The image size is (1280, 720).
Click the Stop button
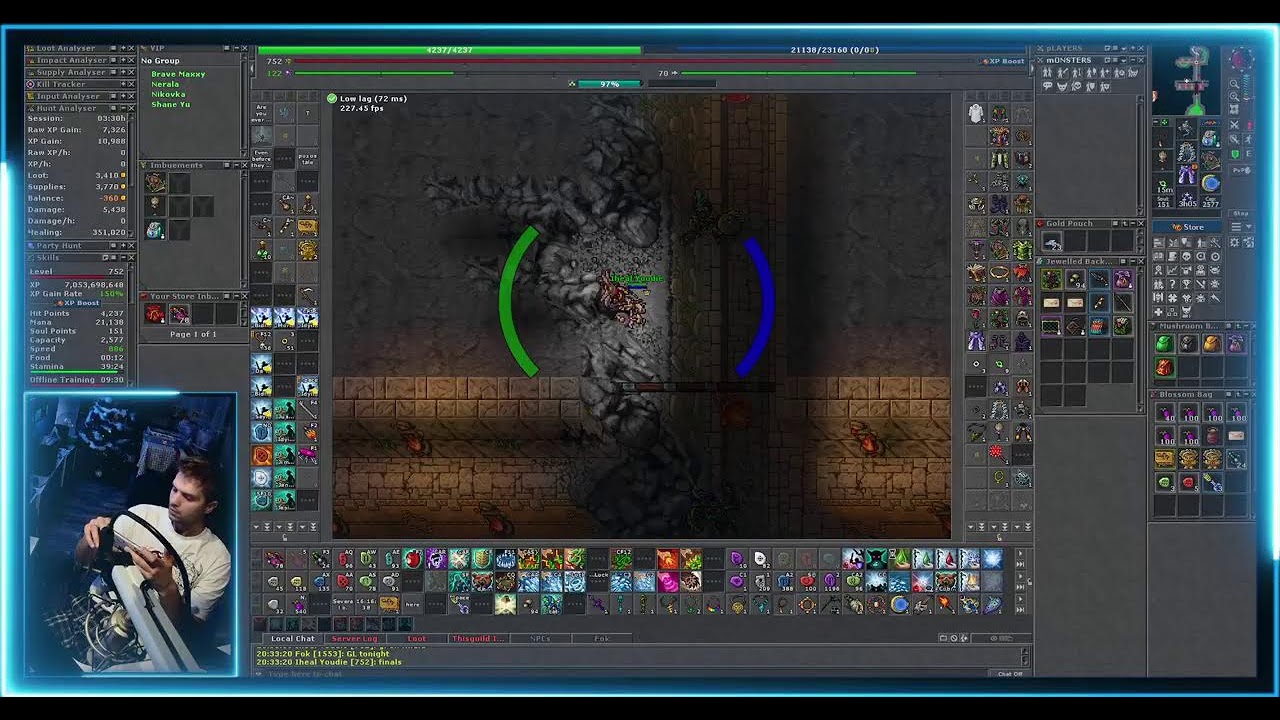(x=1241, y=213)
